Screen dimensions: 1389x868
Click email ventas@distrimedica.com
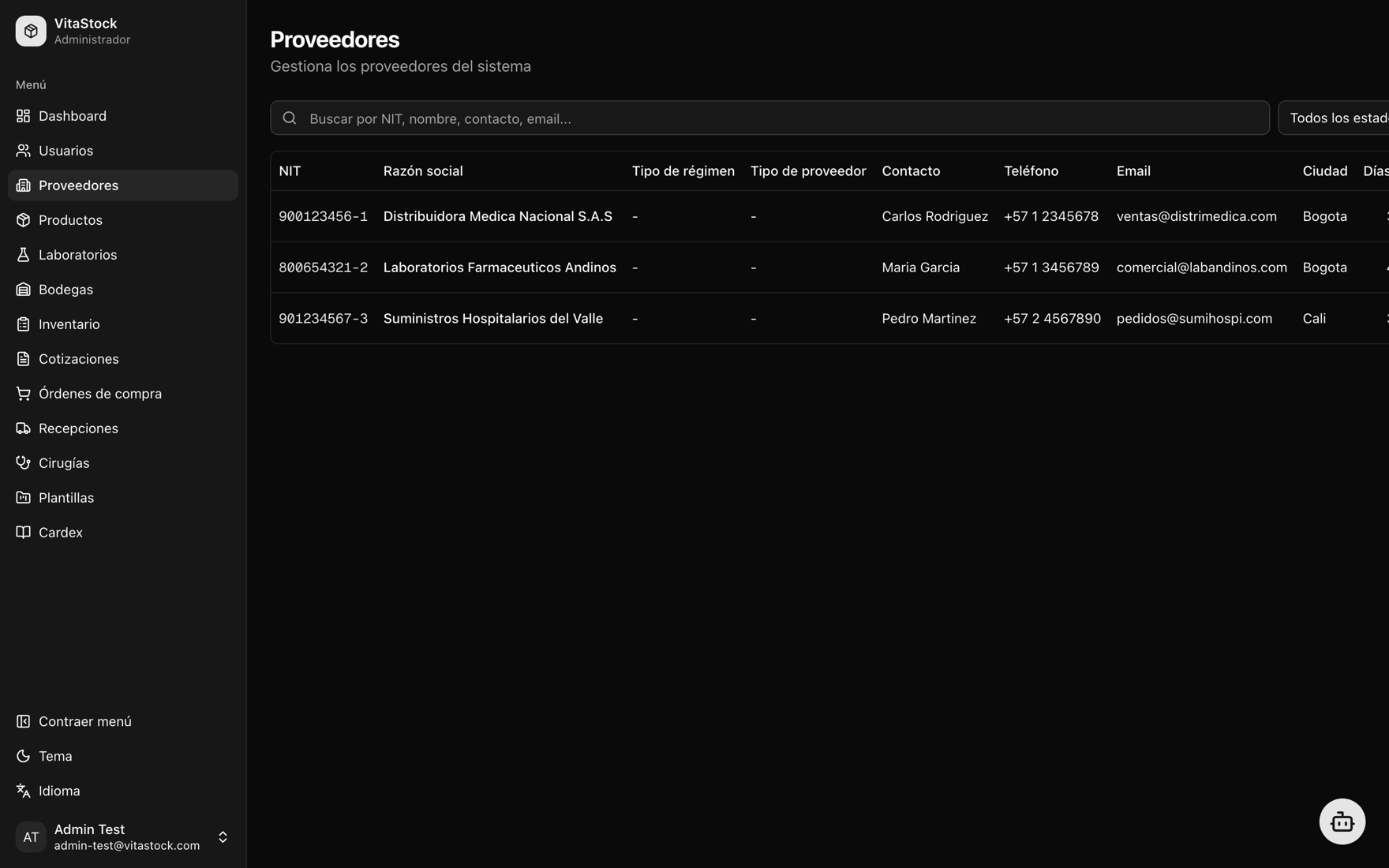(1196, 216)
